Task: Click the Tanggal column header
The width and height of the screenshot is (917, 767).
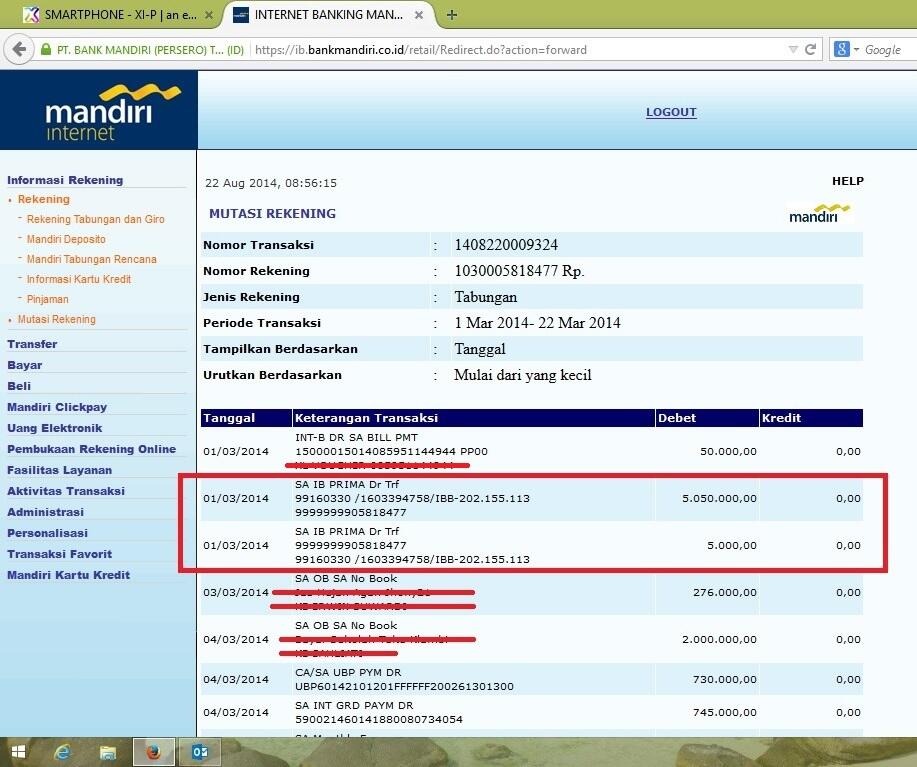Action: click(x=246, y=418)
